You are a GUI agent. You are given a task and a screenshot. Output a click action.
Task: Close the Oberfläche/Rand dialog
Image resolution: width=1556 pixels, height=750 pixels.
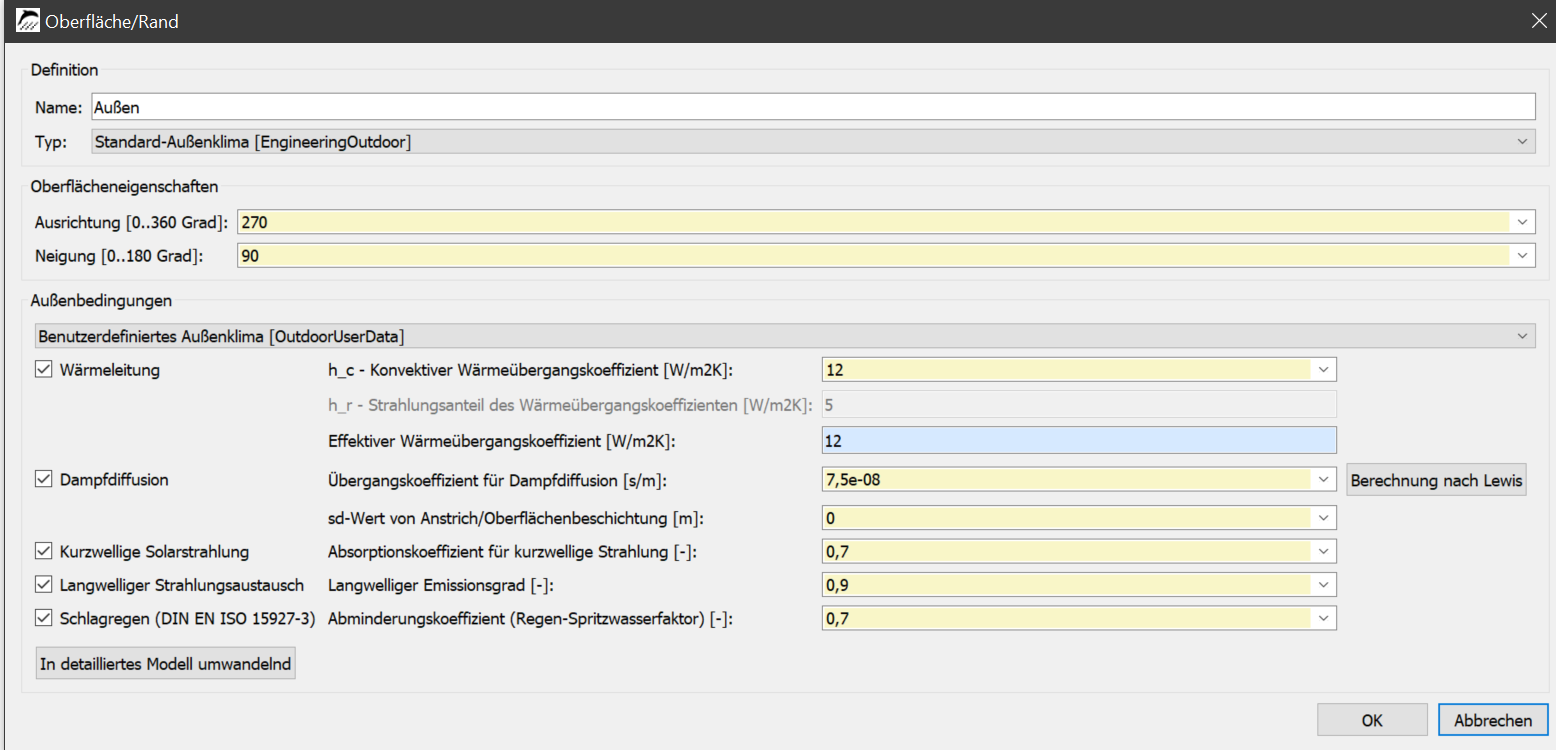tap(1538, 20)
